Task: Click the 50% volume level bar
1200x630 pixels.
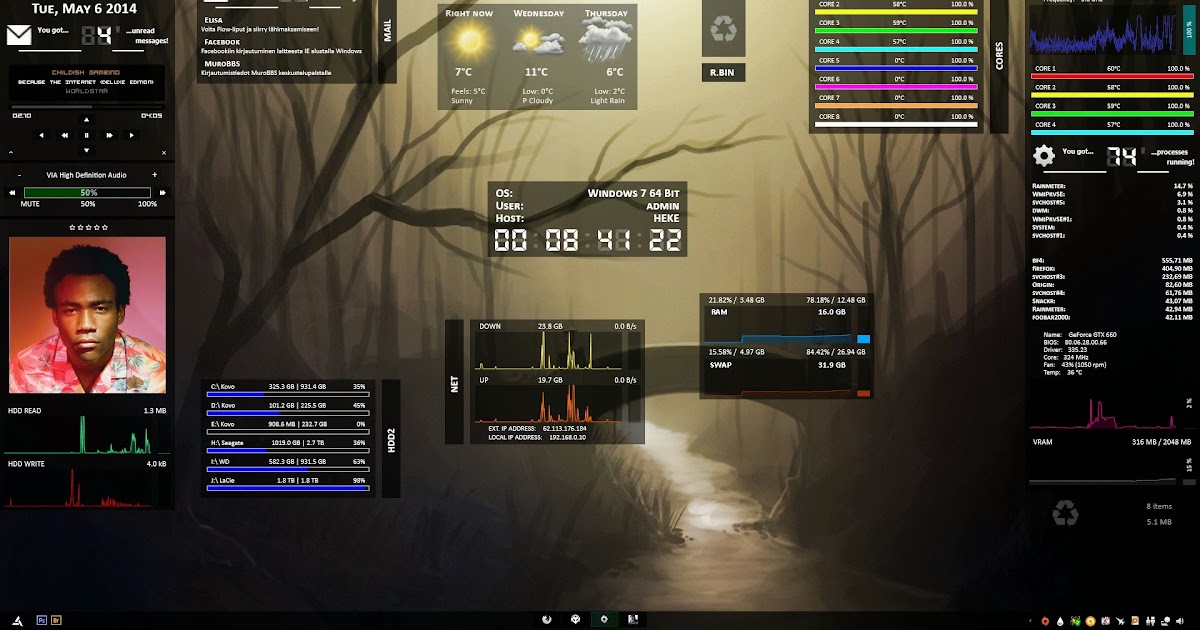Action: pyautogui.click(x=88, y=192)
